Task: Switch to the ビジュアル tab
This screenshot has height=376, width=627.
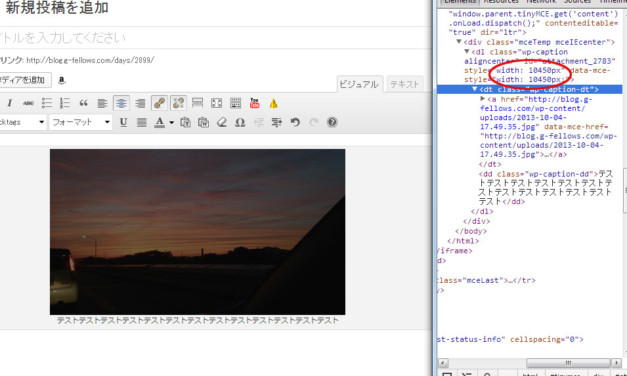Action: coord(359,84)
